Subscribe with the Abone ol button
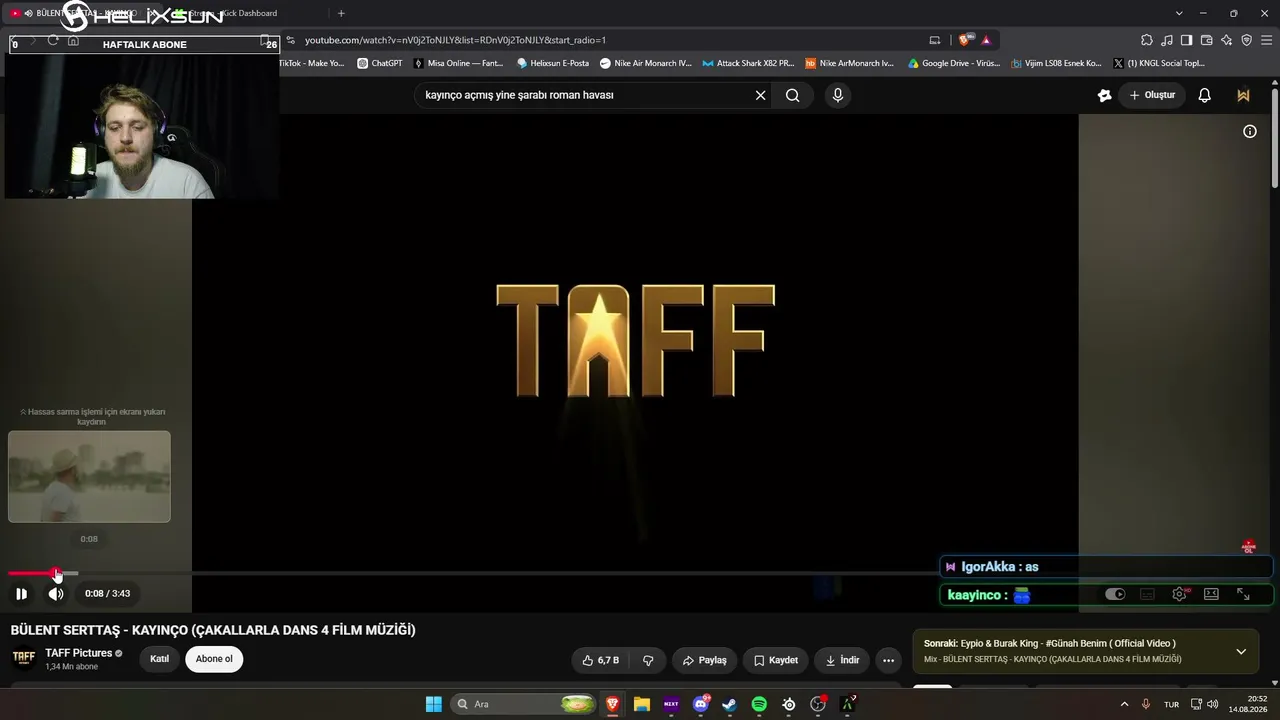 click(x=214, y=659)
